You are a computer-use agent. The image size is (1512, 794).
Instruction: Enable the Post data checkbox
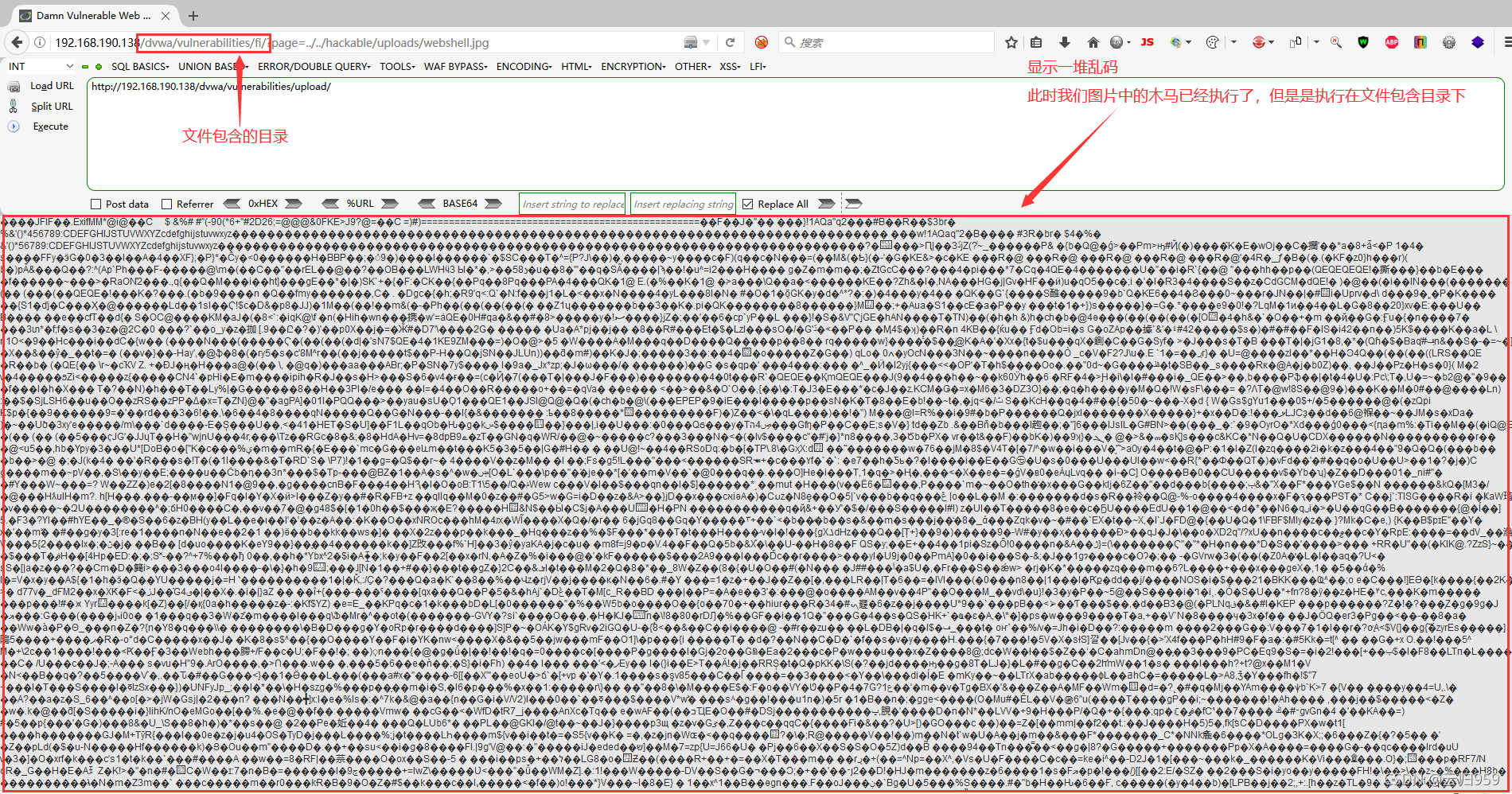(x=96, y=204)
